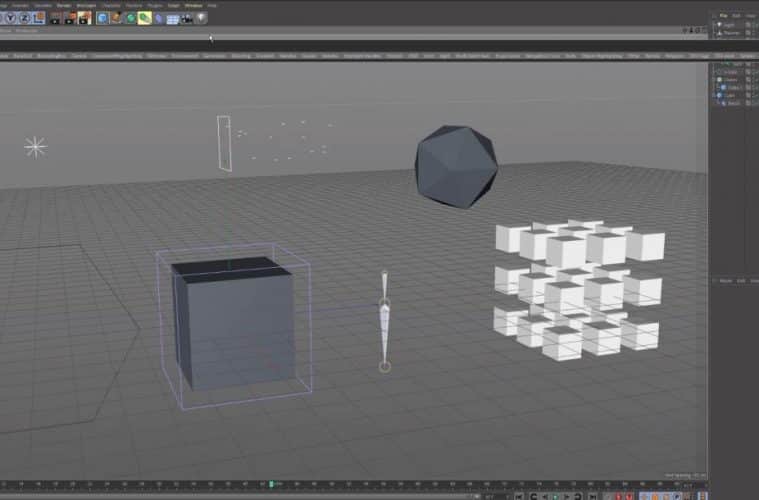Open Object Manager's File menu
This screenshot has height=500, width=759.
tap(723, 15)
